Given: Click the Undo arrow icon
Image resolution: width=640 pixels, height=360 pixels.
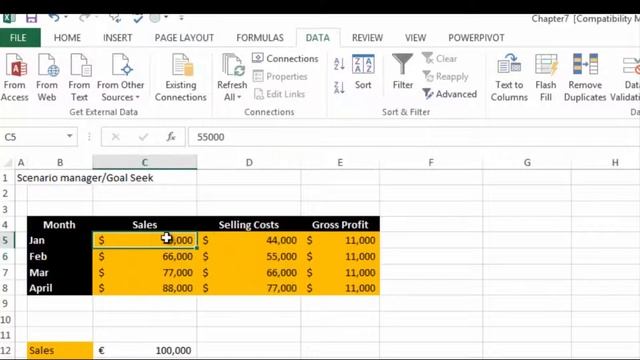Looking at the screenshot, I should point(54,18).
